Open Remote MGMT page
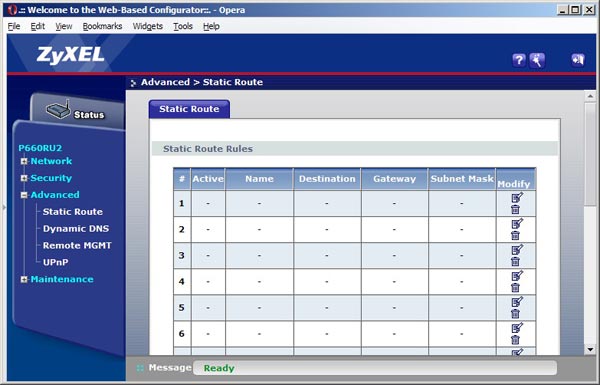The height and width of the screenshot is (385, 600). 77,245
